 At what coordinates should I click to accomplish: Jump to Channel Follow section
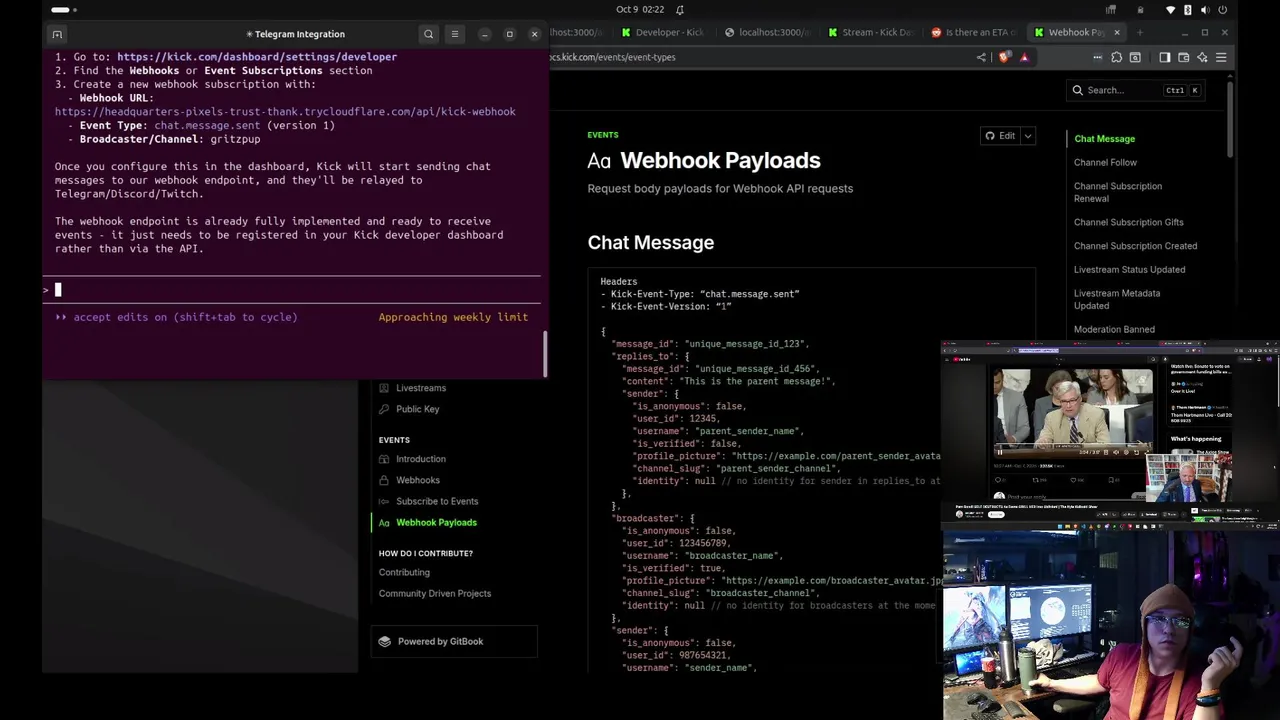(1105, 162)
